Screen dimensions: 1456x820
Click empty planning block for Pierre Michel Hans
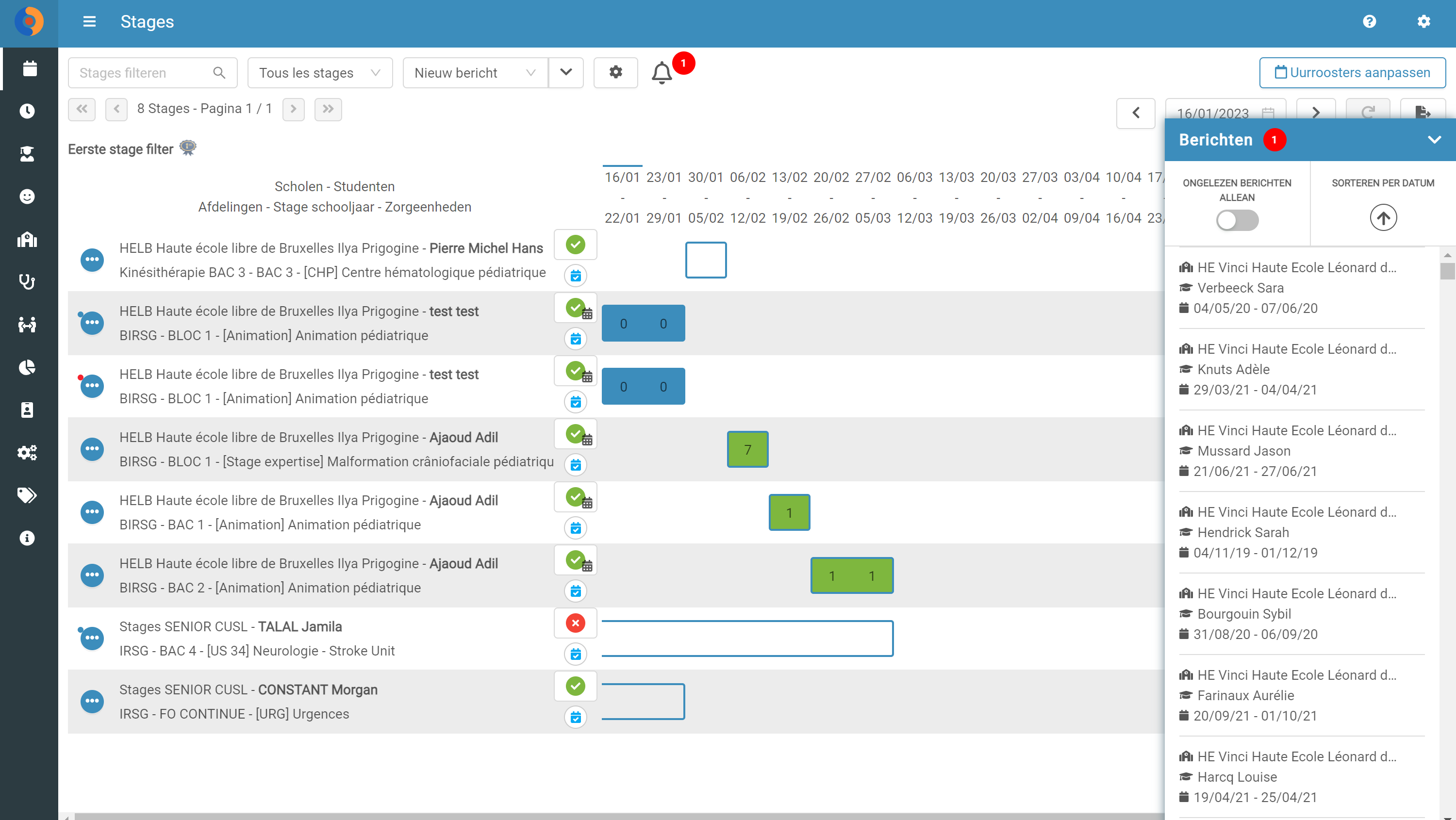click(x=705, y=260)
